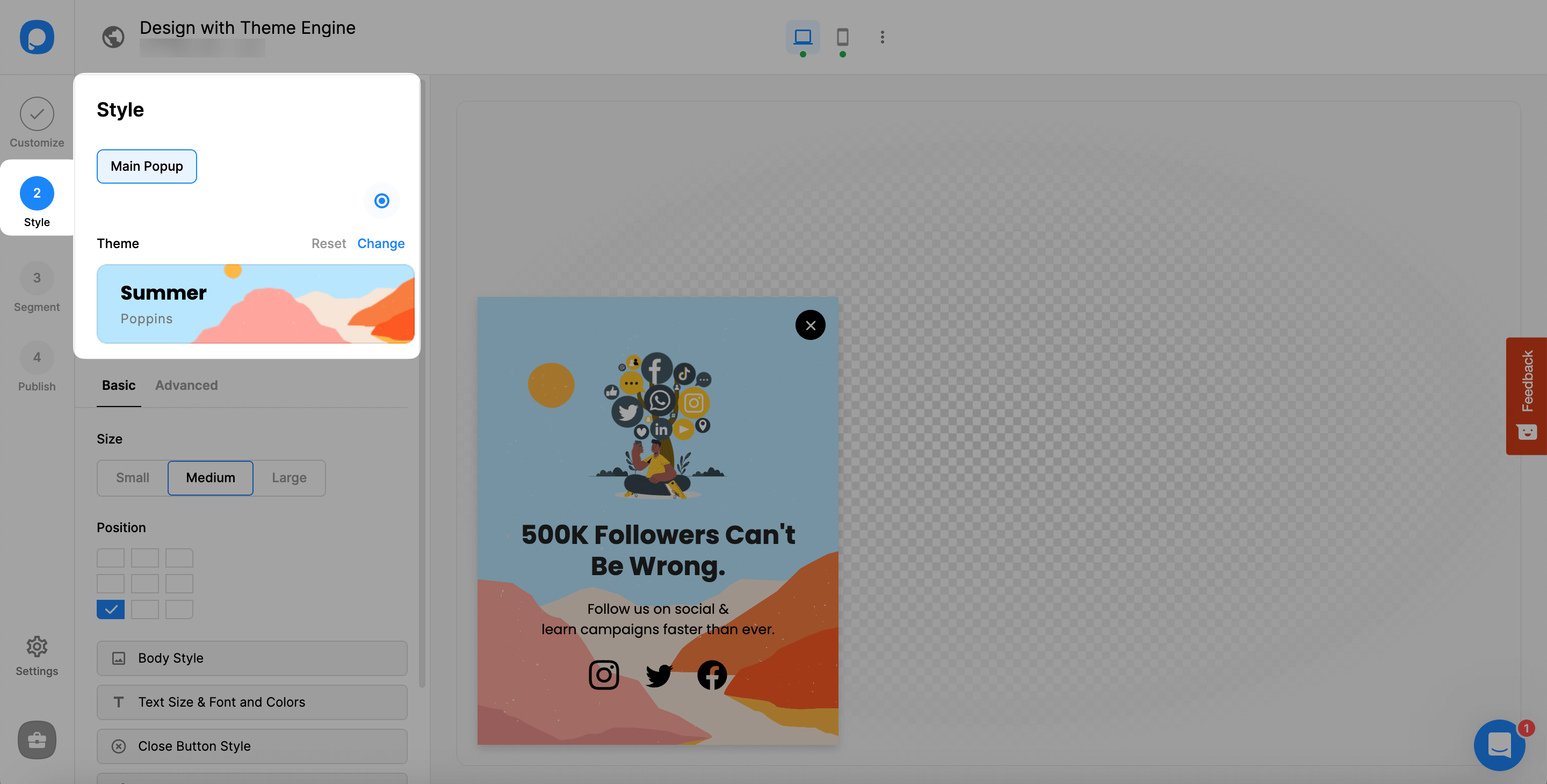
Task: Expand the Body Style section
Action: [251, 658]
